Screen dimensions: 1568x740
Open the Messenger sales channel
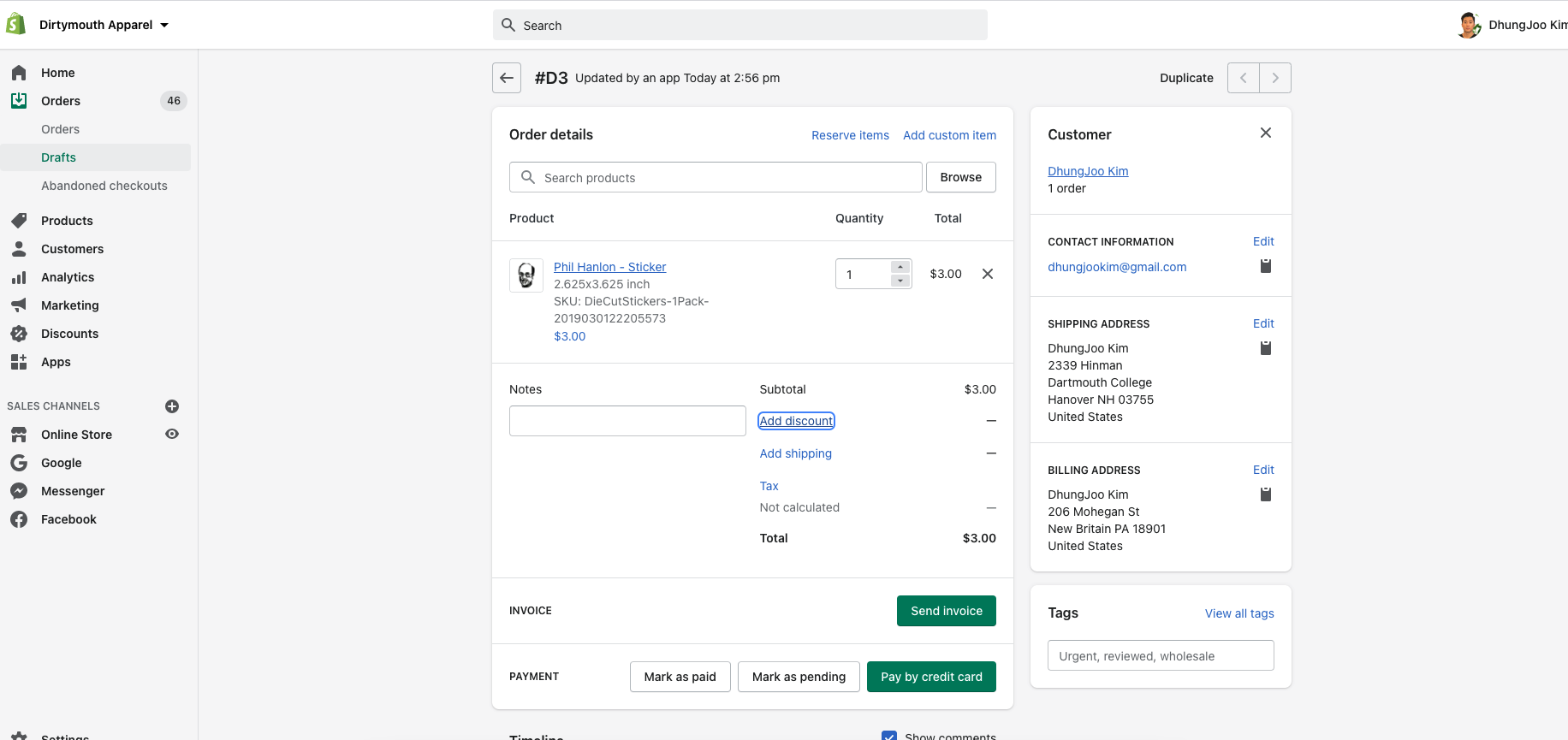[73, 491]
